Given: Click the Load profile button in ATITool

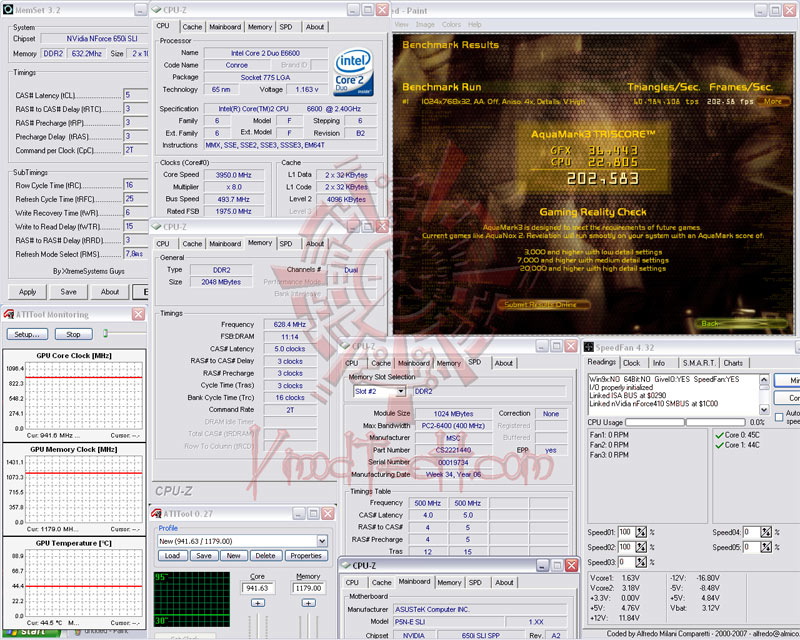Looking at the screenshot, I should 172,556.
